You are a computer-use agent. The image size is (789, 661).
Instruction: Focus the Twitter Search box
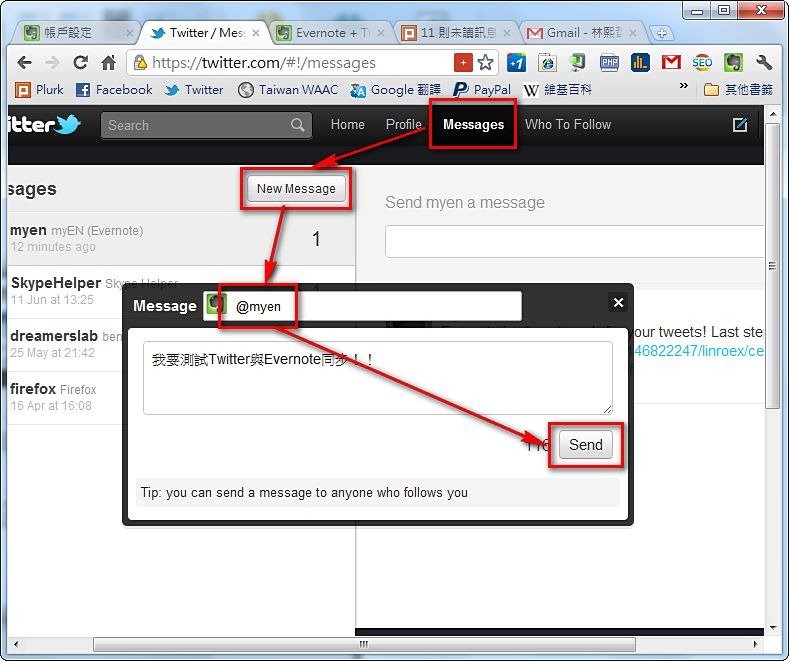[206, 125]
